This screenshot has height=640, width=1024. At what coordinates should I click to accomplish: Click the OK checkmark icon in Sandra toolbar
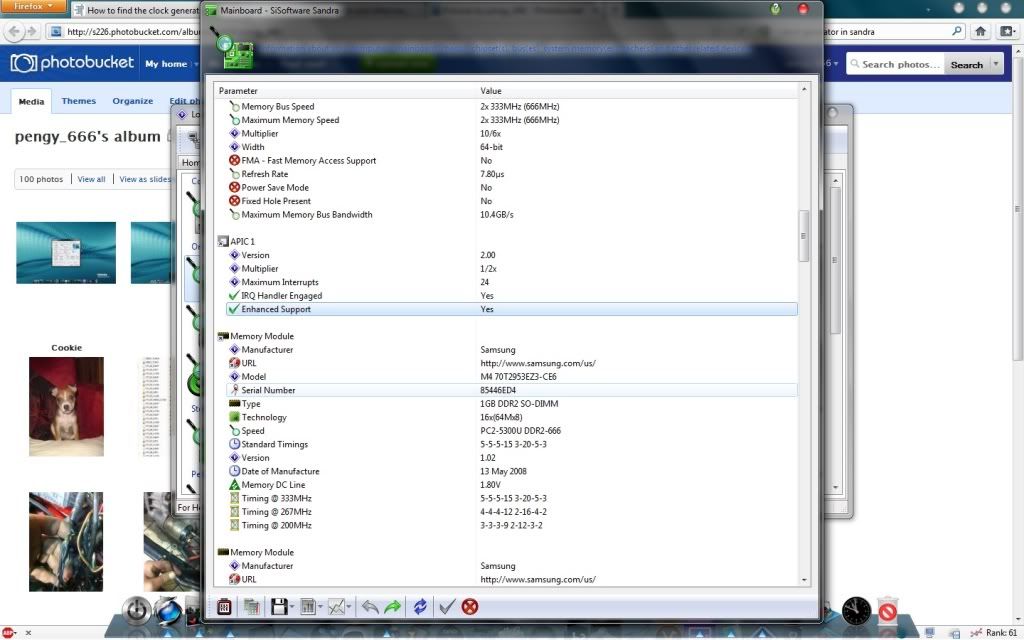[447, 607]
